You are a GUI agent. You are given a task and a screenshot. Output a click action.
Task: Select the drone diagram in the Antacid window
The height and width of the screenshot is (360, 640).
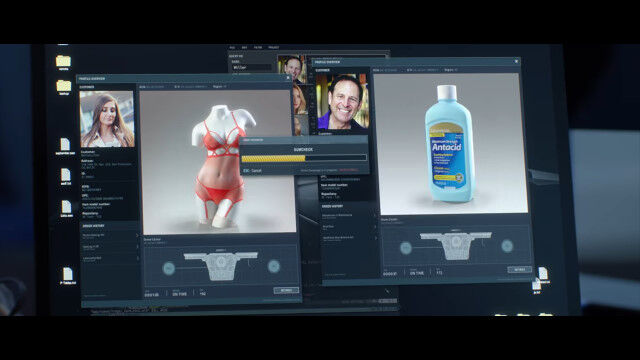(456, 245)
